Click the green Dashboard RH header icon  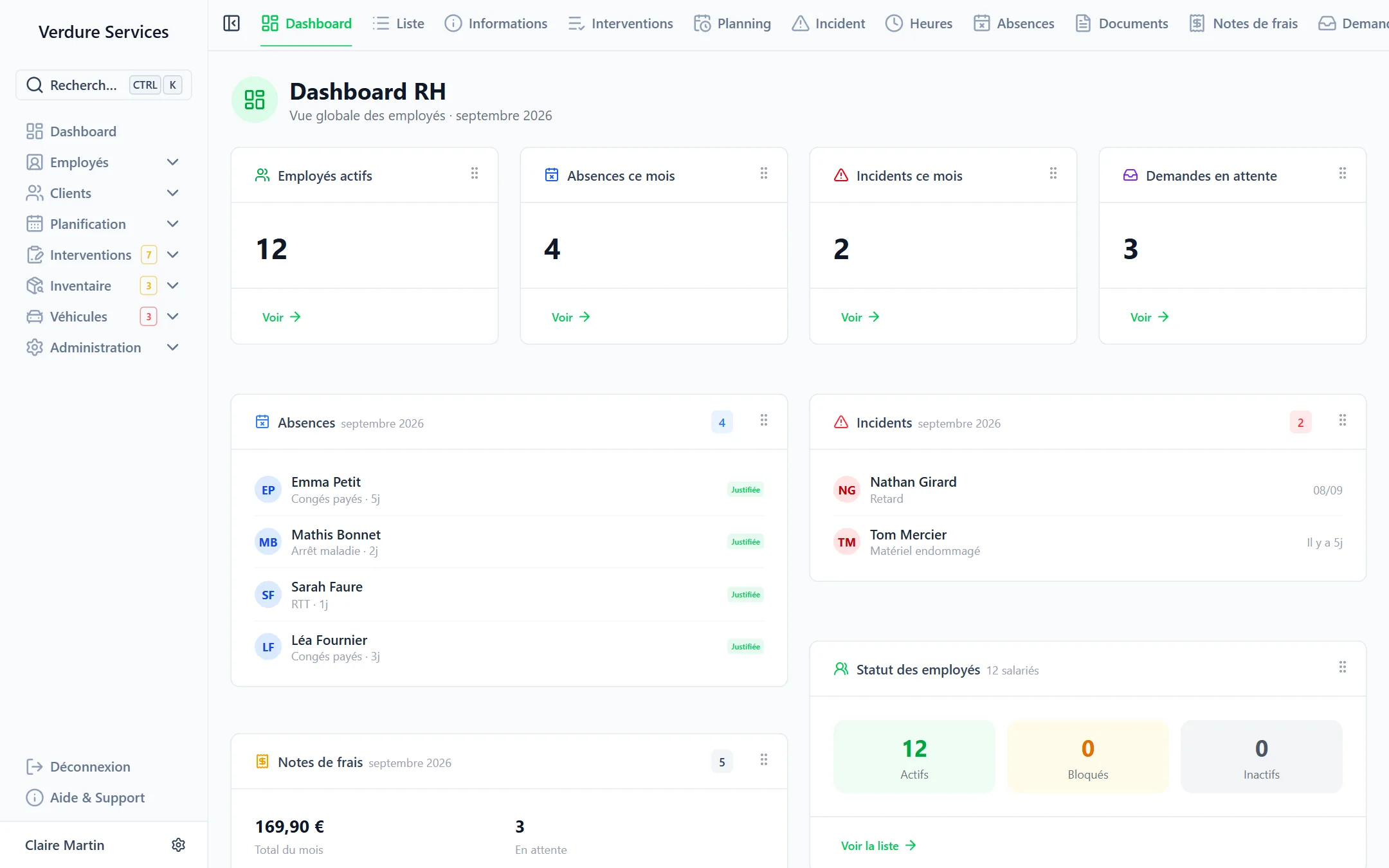[x=255, y=100]
